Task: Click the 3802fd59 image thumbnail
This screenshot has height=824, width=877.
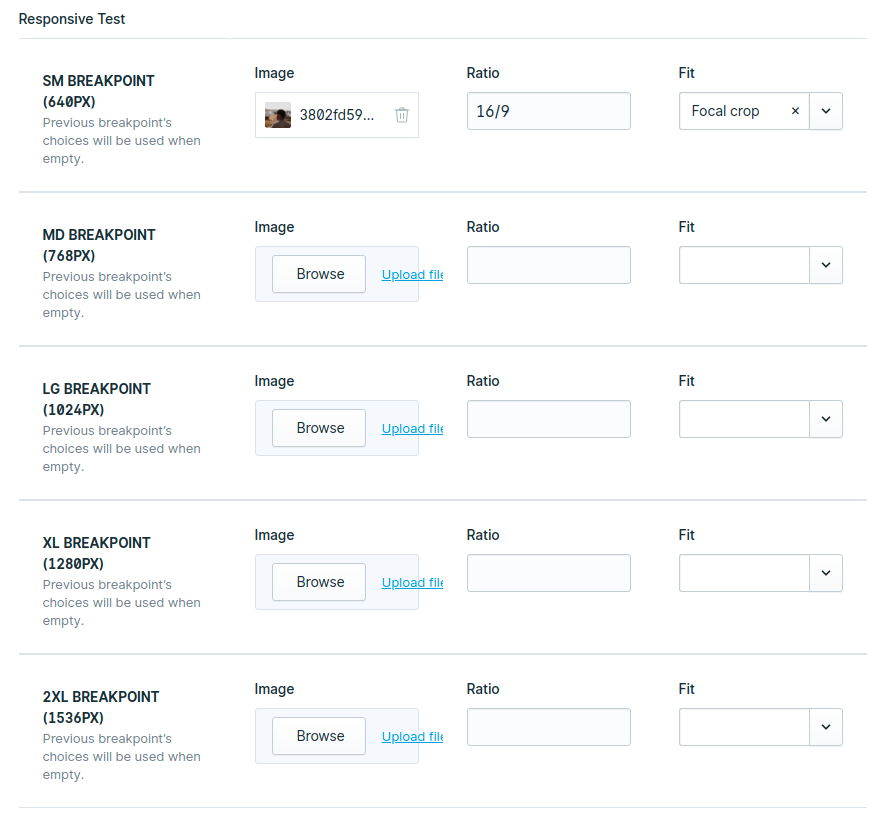Action: (x=277, y=115)
